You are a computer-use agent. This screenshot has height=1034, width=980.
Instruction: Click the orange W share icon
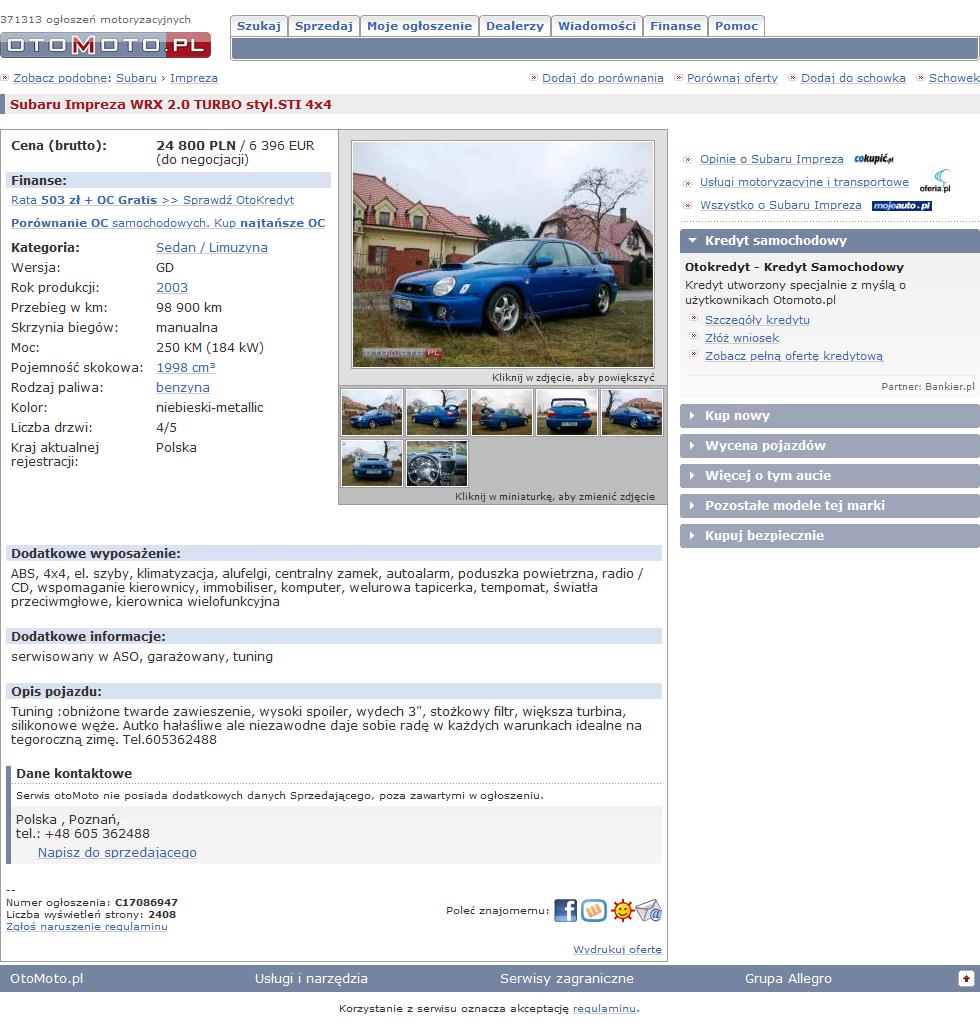coord(594,911)
